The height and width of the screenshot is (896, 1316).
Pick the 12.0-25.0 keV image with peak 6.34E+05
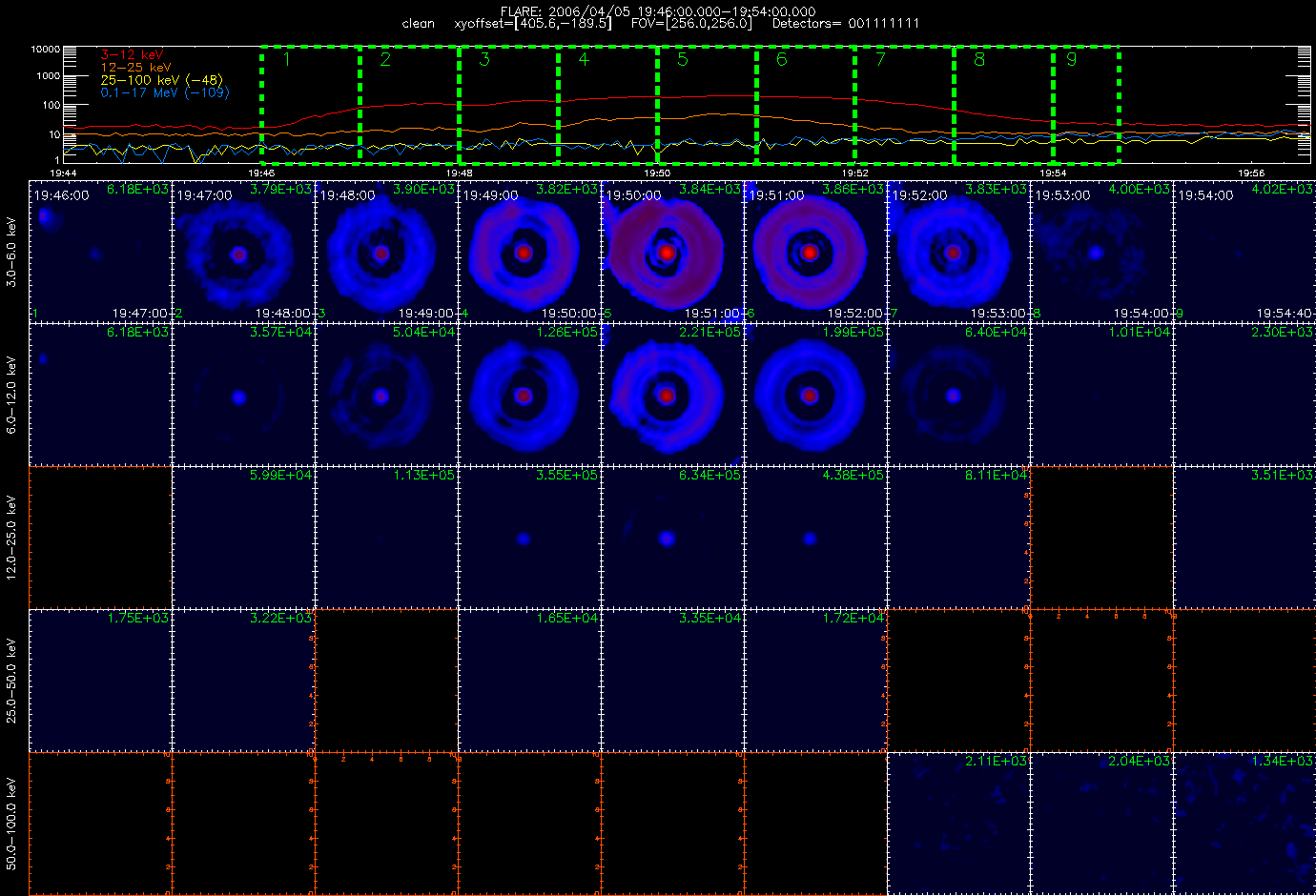(x=672, y=538)
